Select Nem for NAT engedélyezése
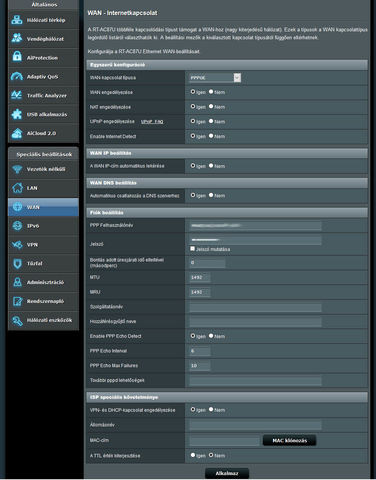Viewport: 376px width, 480px height. pos(211,106)
